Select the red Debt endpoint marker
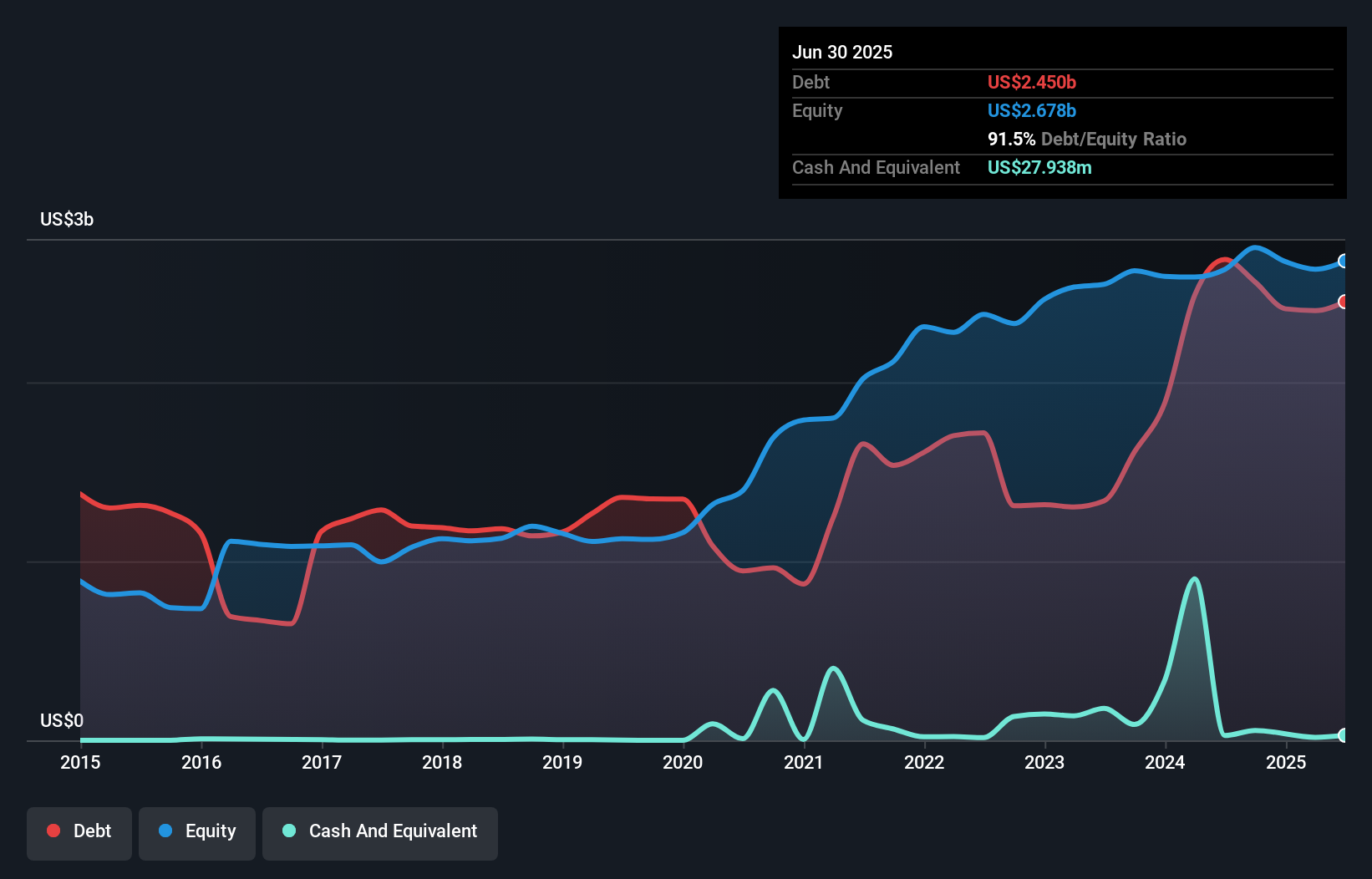This screenshot has height=879, width=1372. click(x=1344, y=302)
